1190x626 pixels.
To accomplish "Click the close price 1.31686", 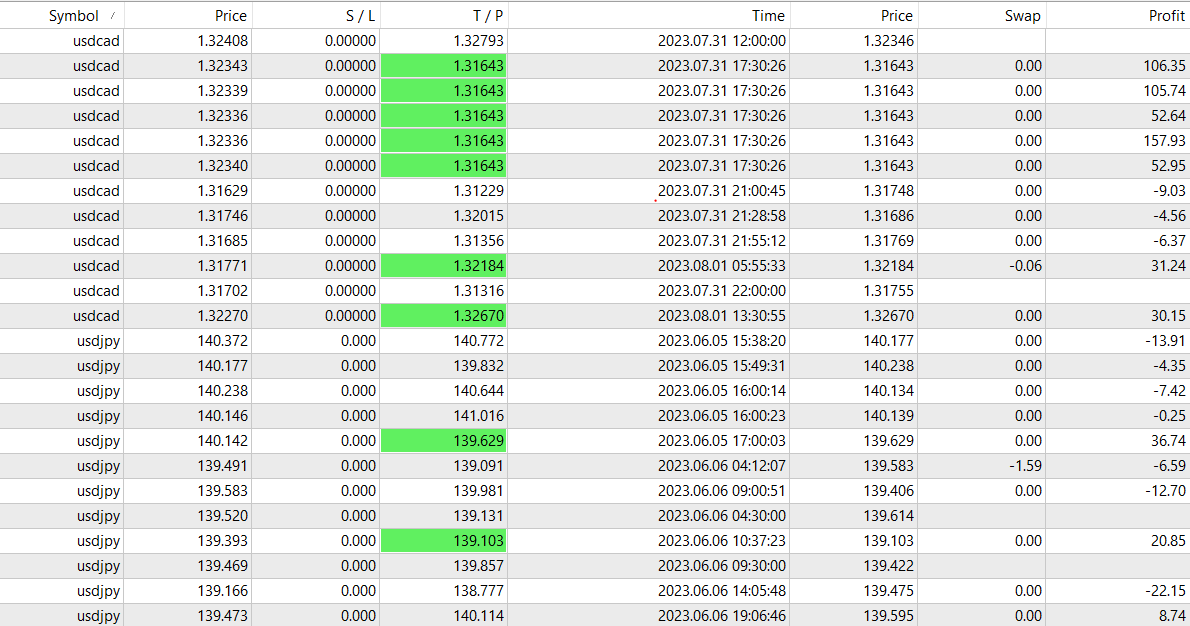I will 888,216.
